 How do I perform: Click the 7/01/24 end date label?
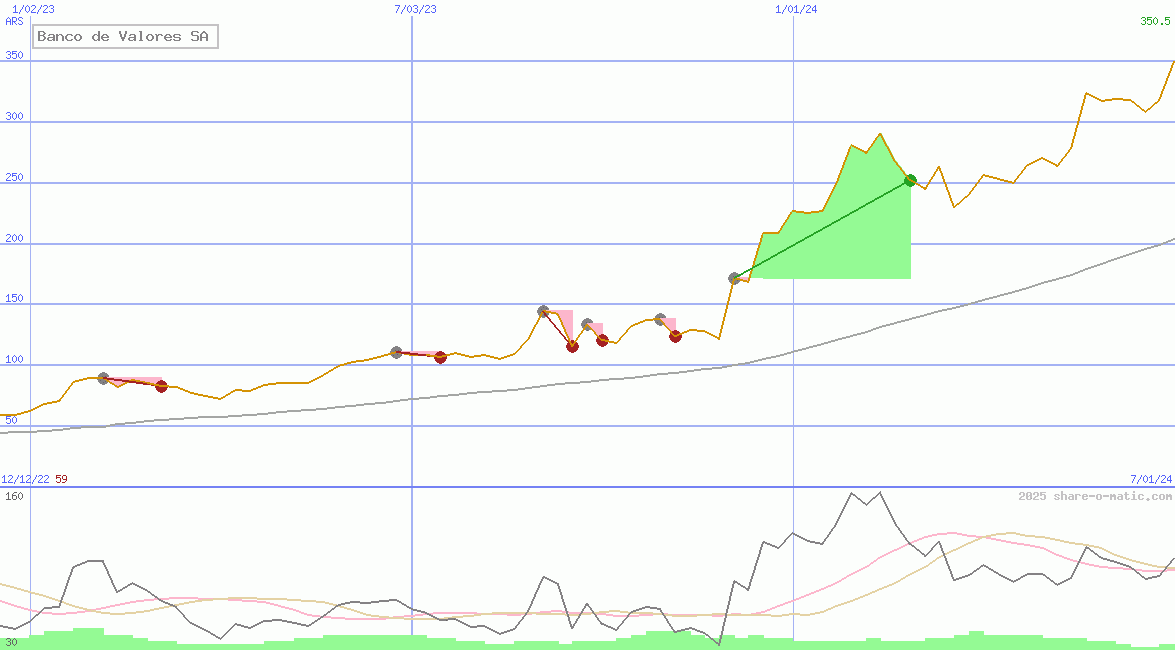(1151, 479)
